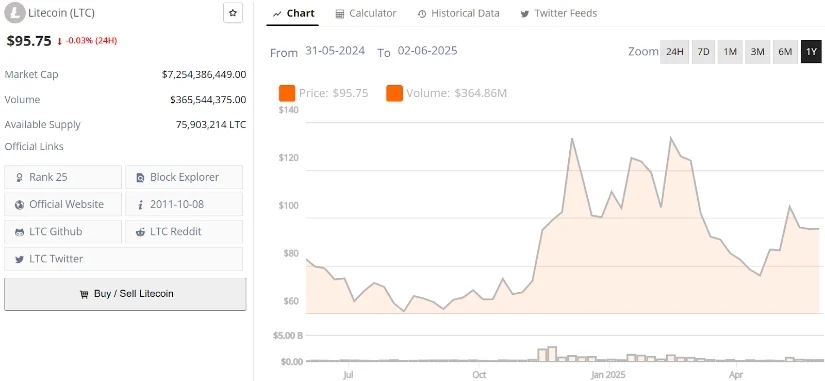This screenshot has height=381, width=825.
Task: Set chart zoom to 7D
Action: [703, 52]
